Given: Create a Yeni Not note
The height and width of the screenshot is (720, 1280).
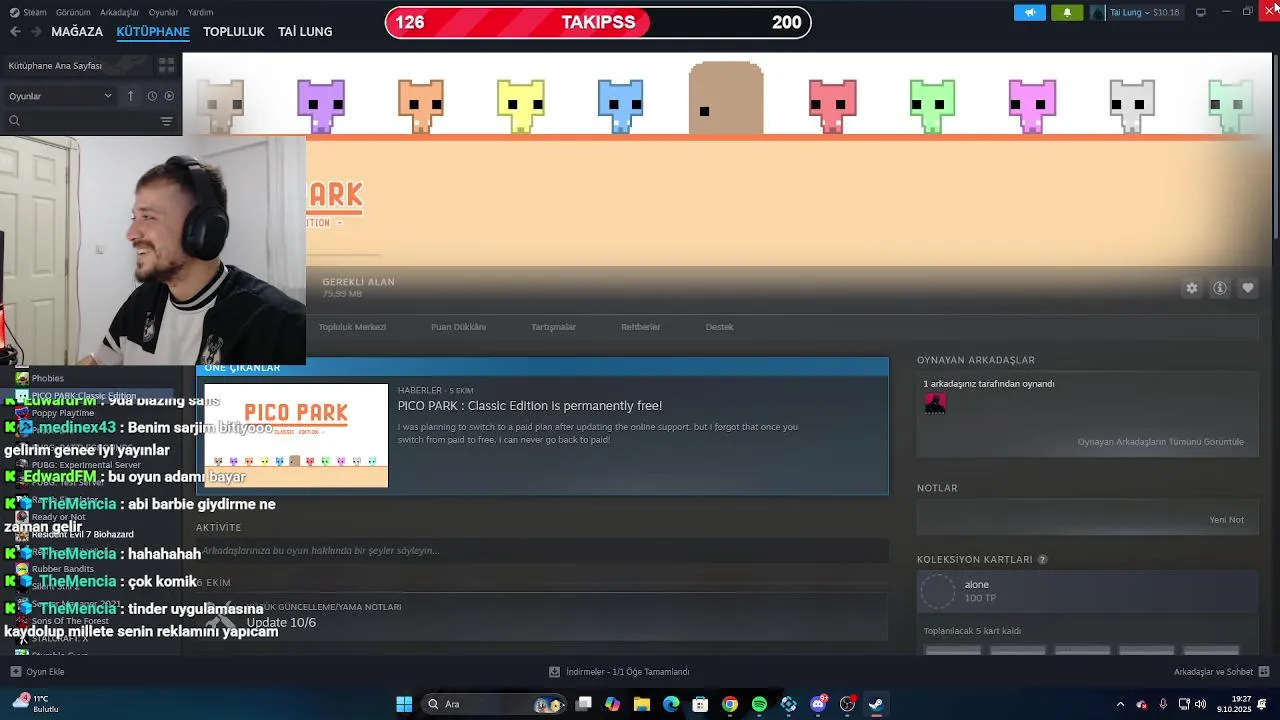Looking at the screenshot, I should point(1226,520).
